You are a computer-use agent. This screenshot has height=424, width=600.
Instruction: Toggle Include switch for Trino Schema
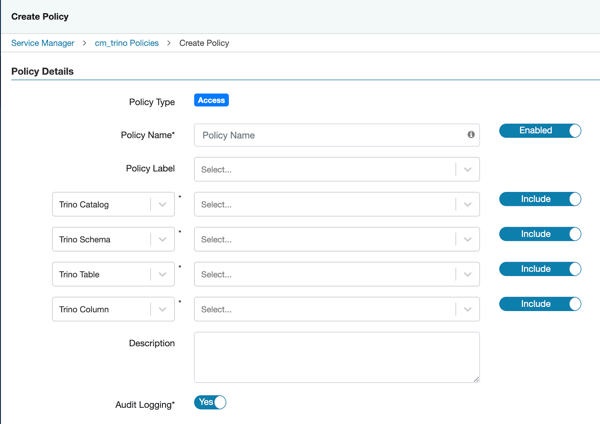[540, 234]
